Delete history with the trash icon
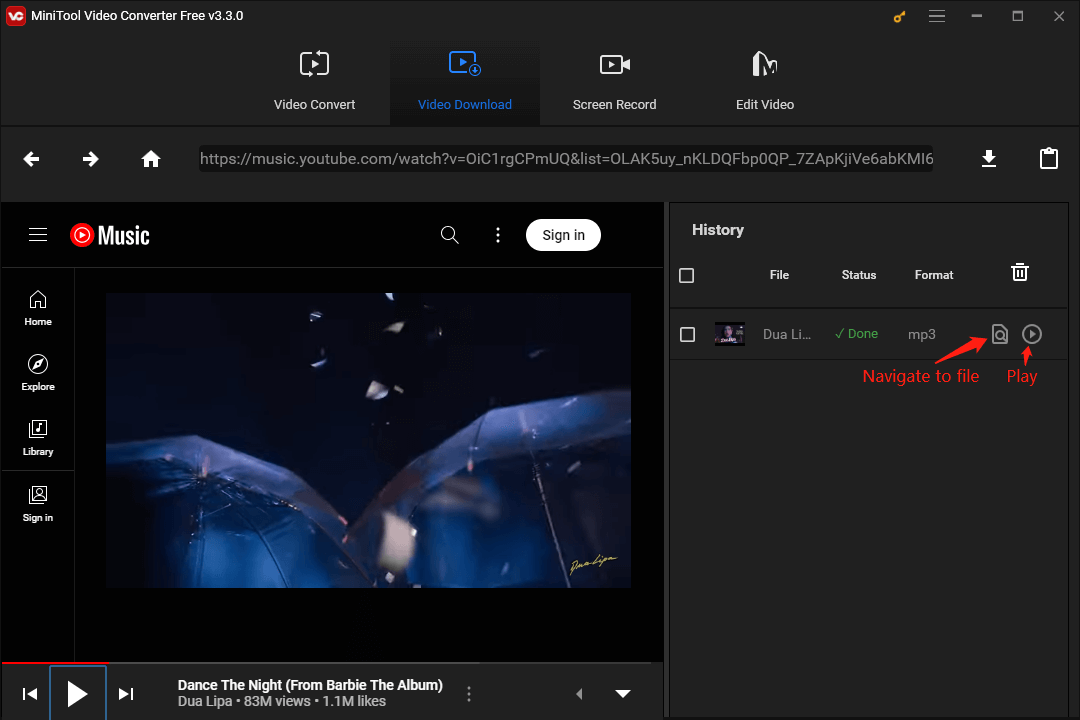 click(x=1019, y=272)
